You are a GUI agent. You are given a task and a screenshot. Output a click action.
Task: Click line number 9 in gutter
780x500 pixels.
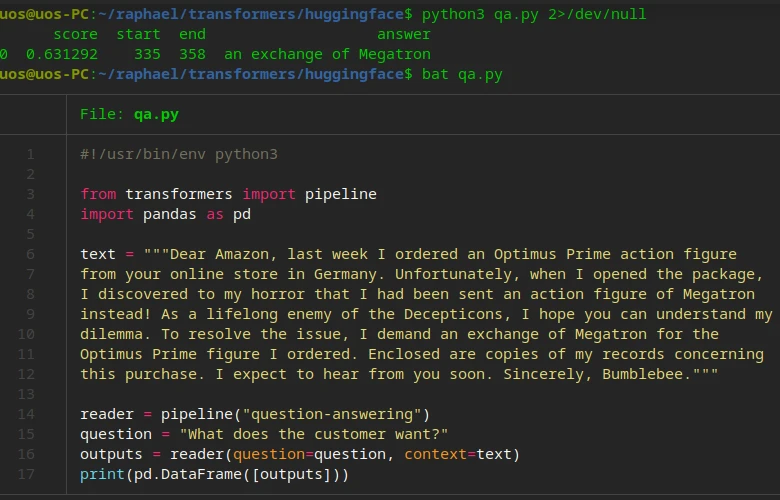pos(30,314)
